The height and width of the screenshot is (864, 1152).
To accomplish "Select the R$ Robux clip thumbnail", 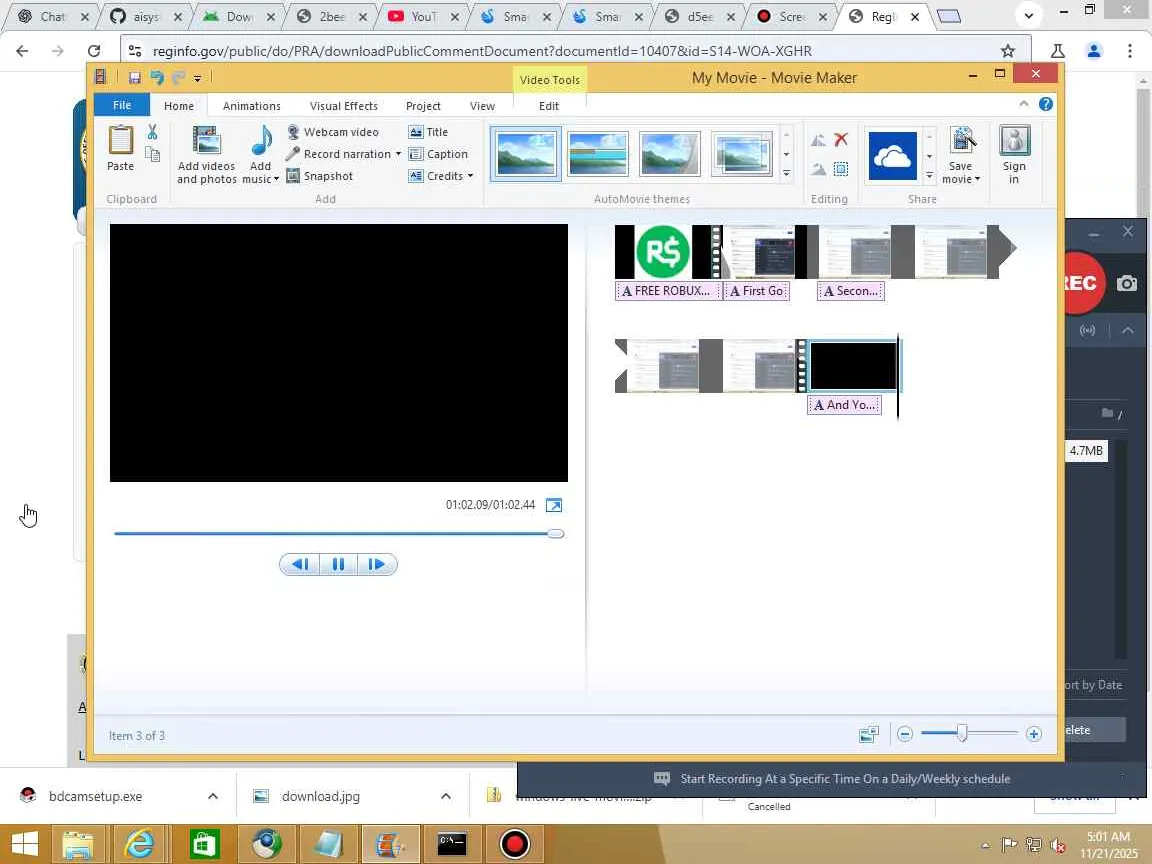I will point(663,251).
